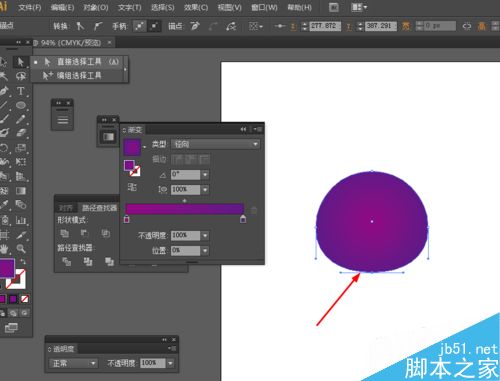The image size is (500, 381).
Task: Toggle hide handles for multiple anchors
Action: pos(155,26)
